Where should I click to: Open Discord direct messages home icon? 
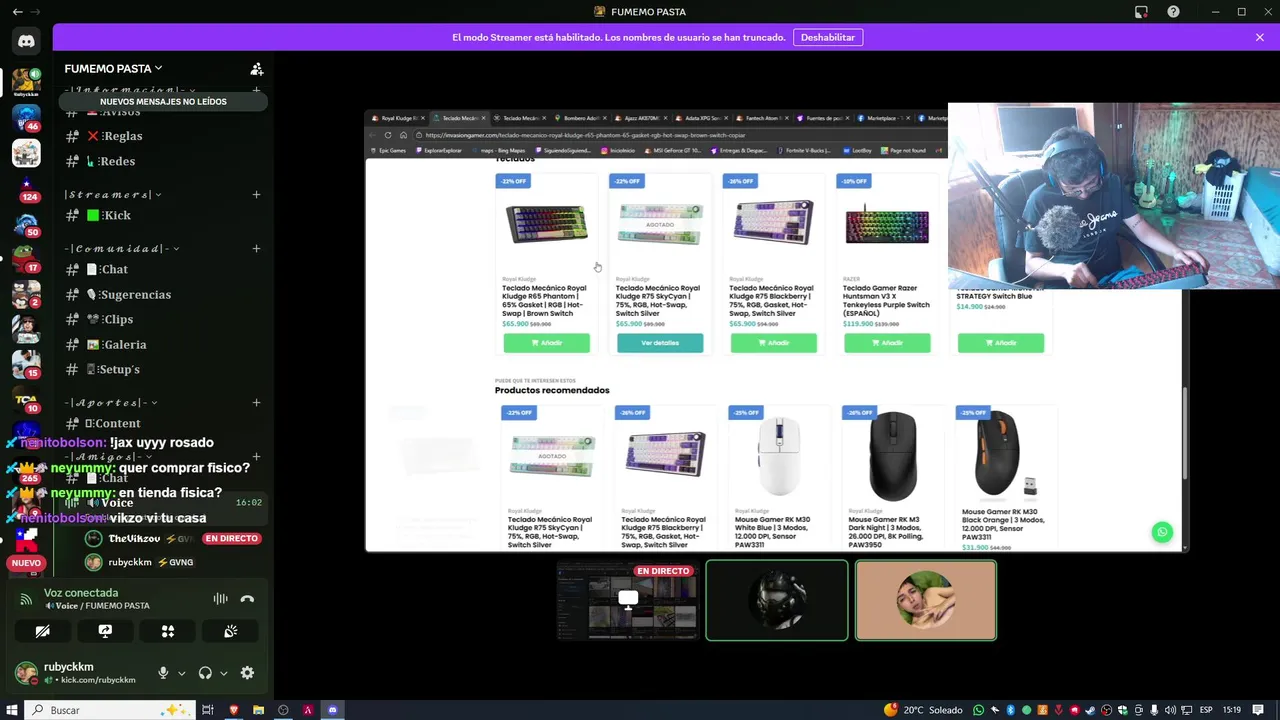point(26,41)
